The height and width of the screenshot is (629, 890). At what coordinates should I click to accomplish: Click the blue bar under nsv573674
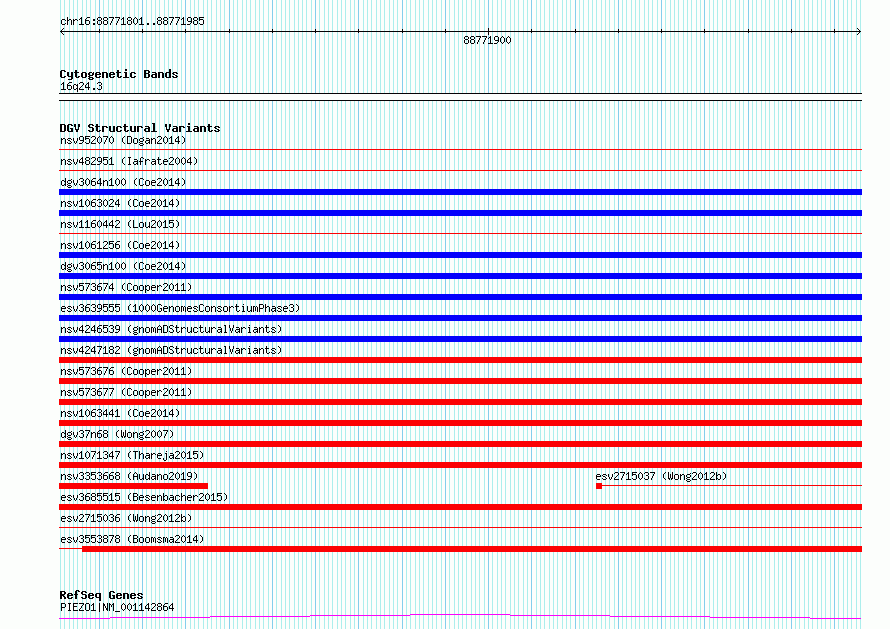pos(460,297)
